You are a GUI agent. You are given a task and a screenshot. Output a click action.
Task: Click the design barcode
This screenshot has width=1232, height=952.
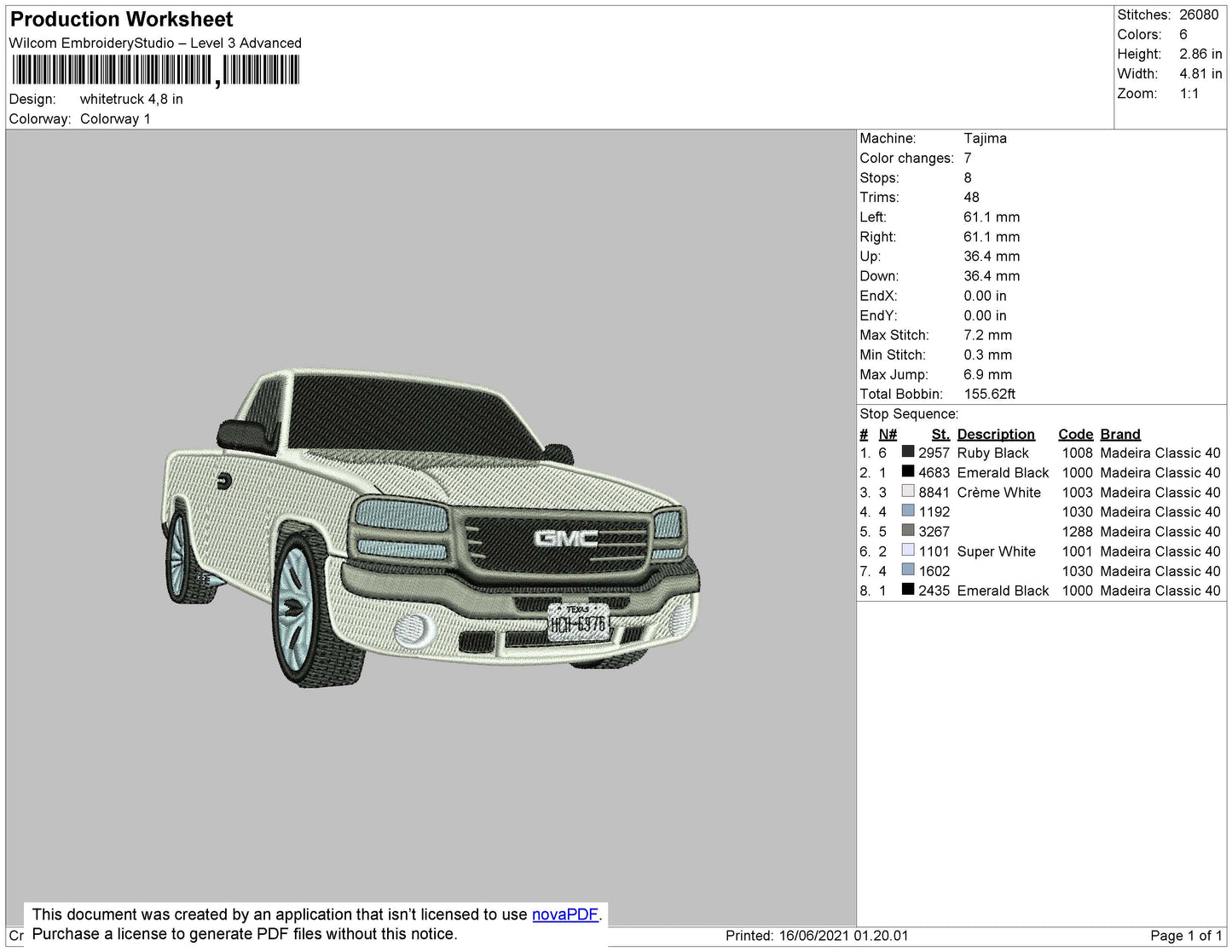pyautogui.click(x=156, y=71)
